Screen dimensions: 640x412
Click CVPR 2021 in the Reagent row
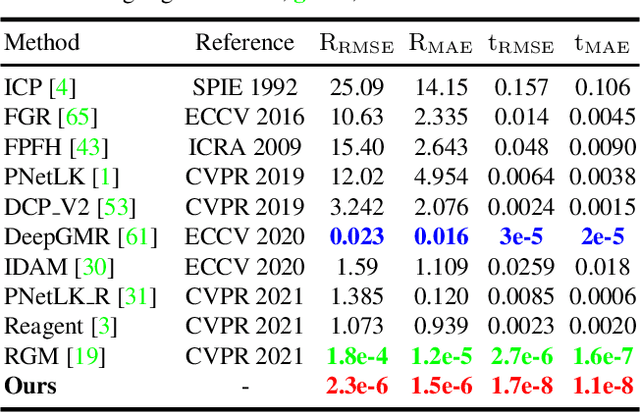[245, 326]
